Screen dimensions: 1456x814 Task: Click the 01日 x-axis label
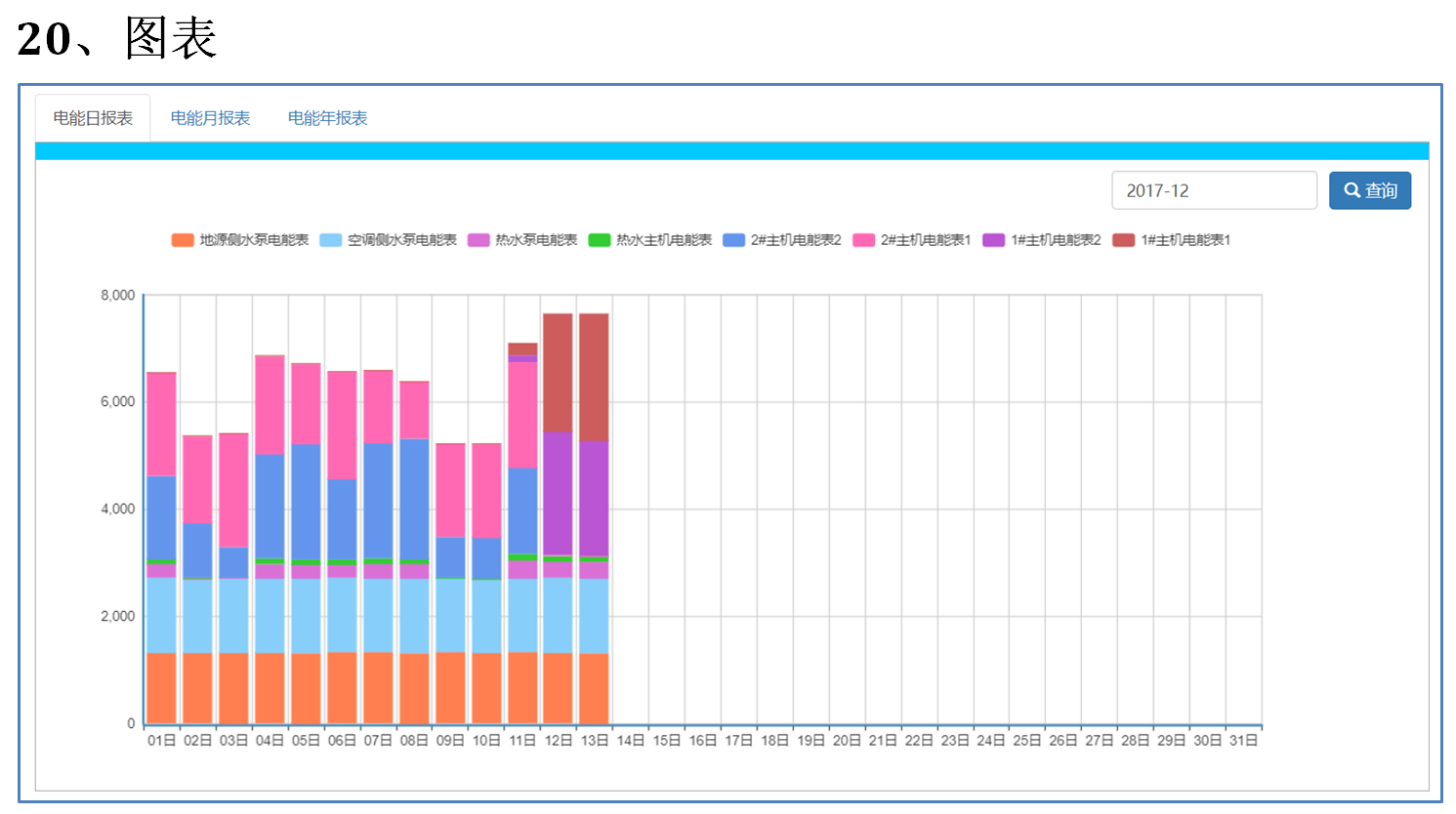(x=161, y=741)
